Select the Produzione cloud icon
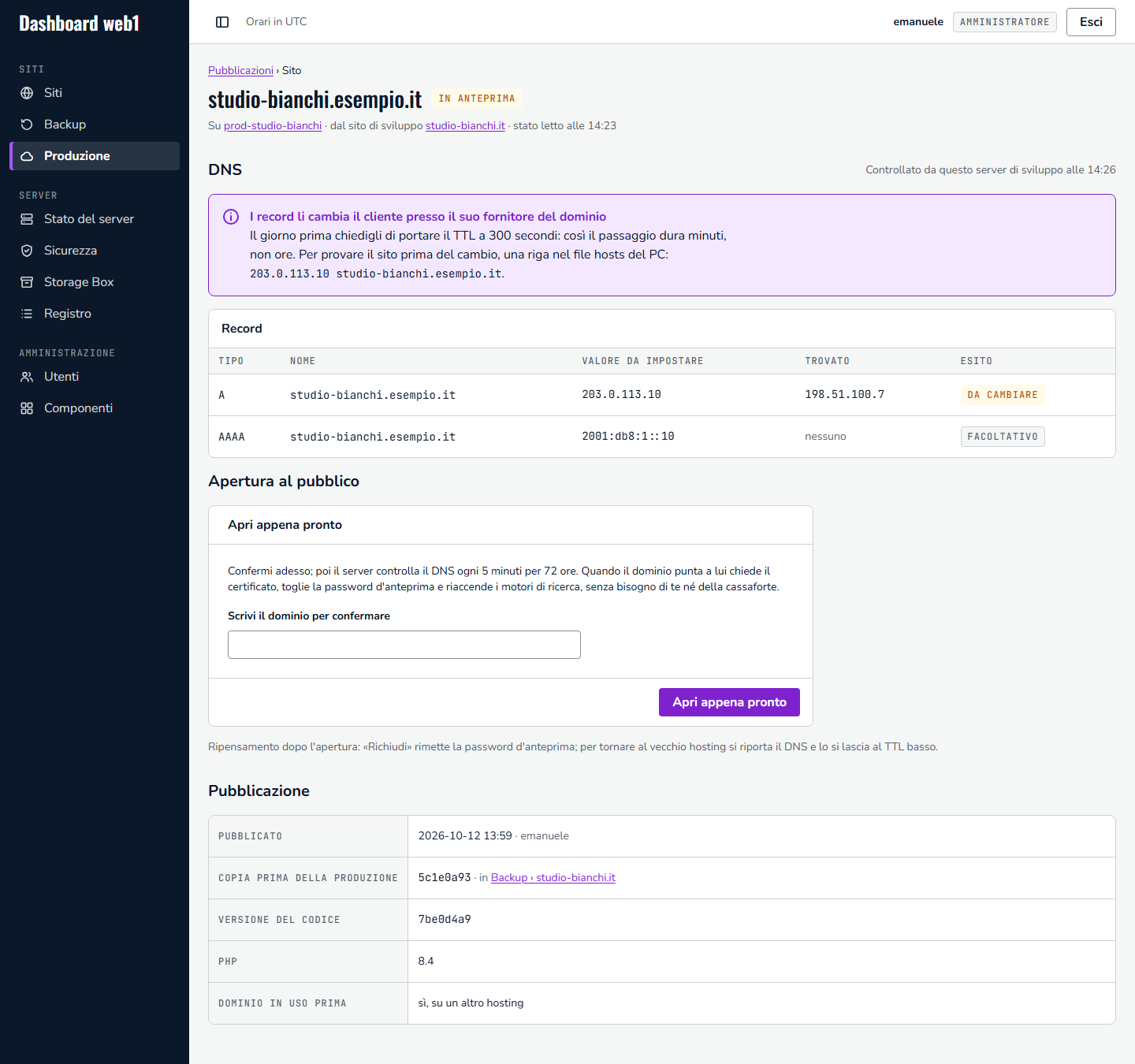 (x=27, y=156)
